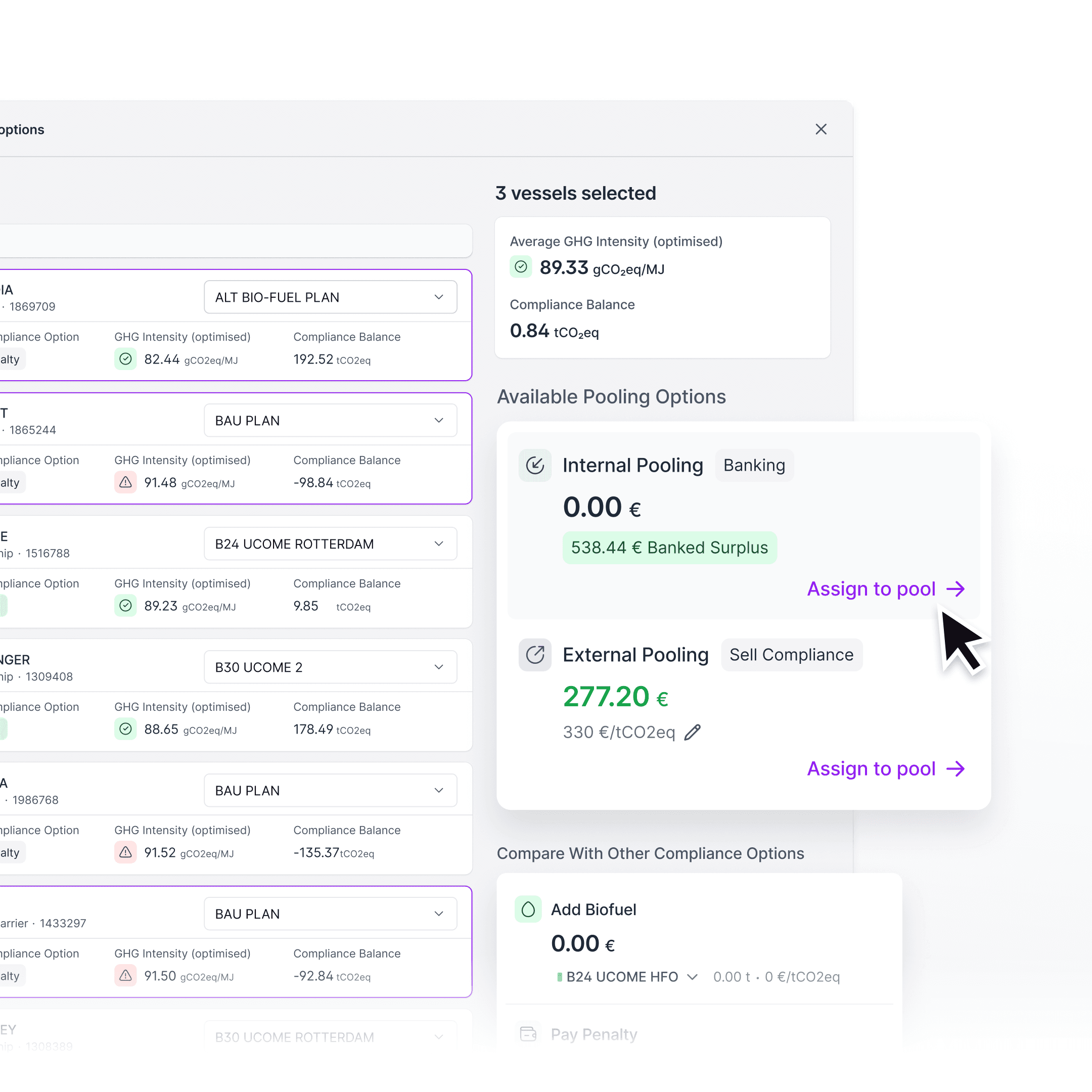Select the Add Biofuel option
The image size is (1092, 1092).
[x=594, y=909]
